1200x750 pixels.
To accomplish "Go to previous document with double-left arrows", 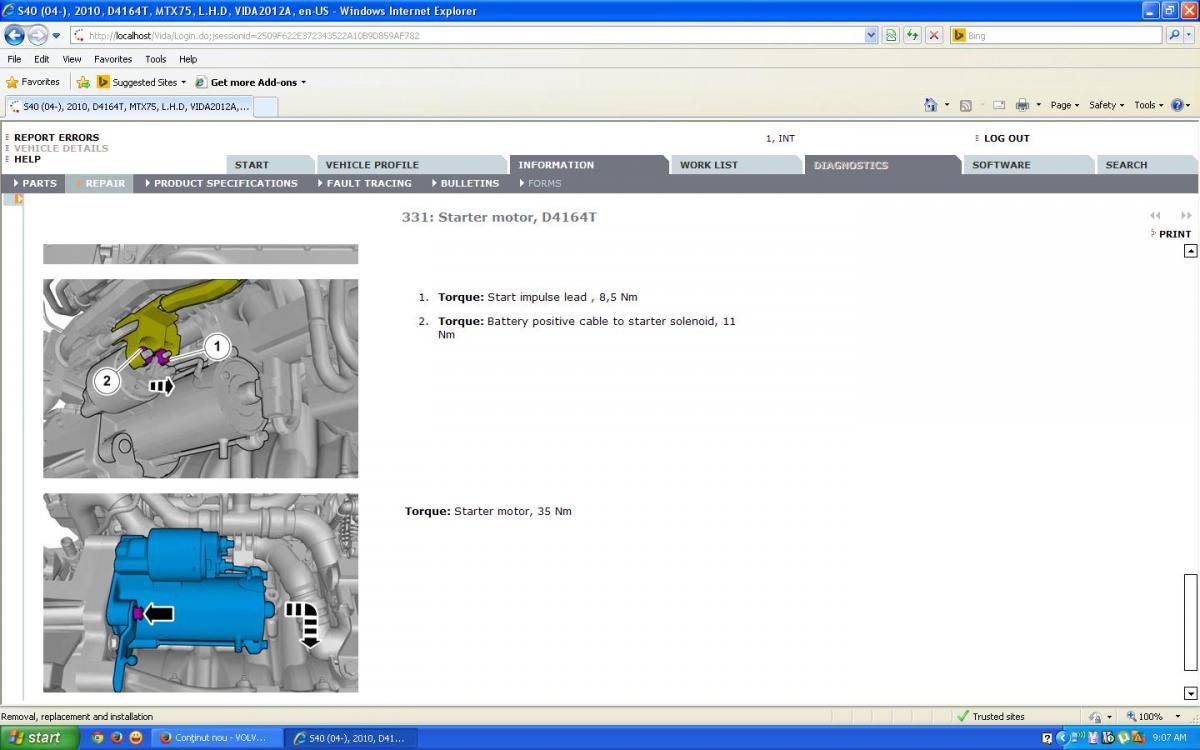I will tap(1156, 215).
